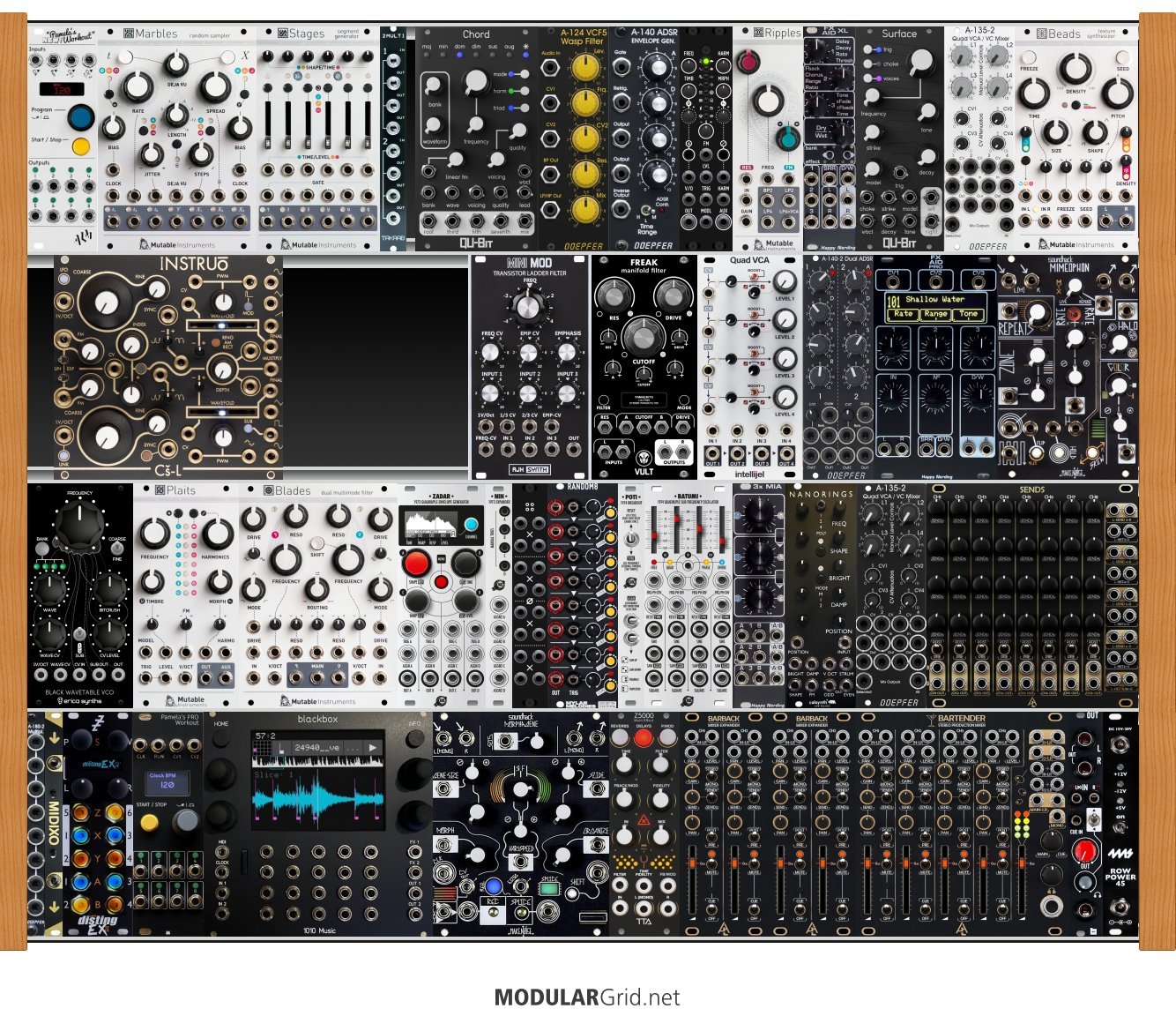Click the blue Program knob on Pamela's New Workout
Image resolution: width=1176 pixels, height=1016 pixels.
pos(80,116)
